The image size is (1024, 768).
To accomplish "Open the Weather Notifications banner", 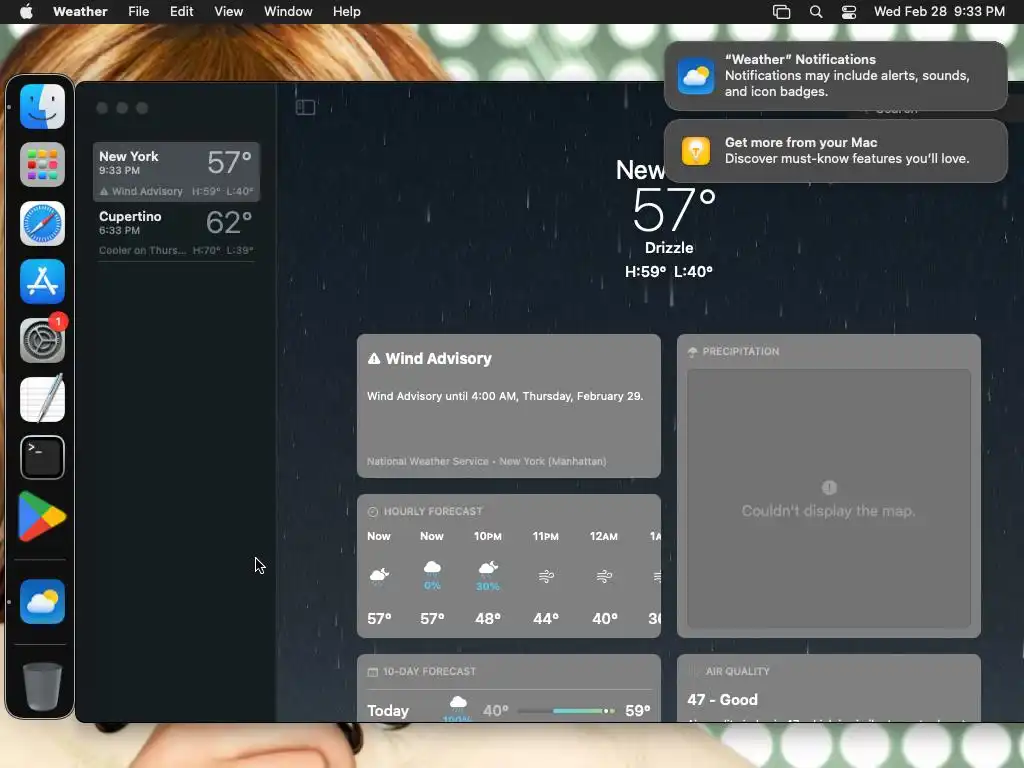I will [835, 76].
